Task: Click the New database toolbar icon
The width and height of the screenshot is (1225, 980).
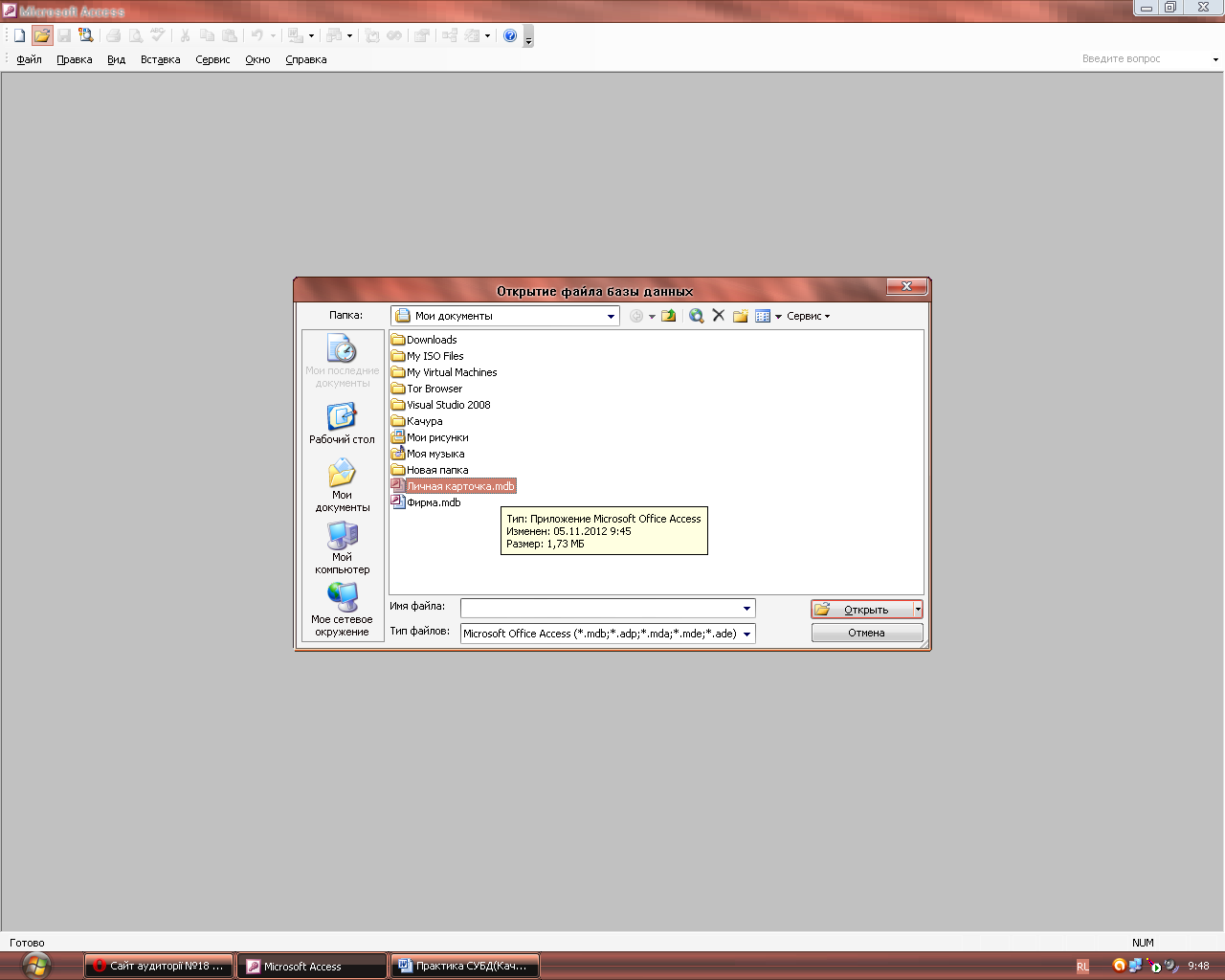Action: [x=19, y=35]
